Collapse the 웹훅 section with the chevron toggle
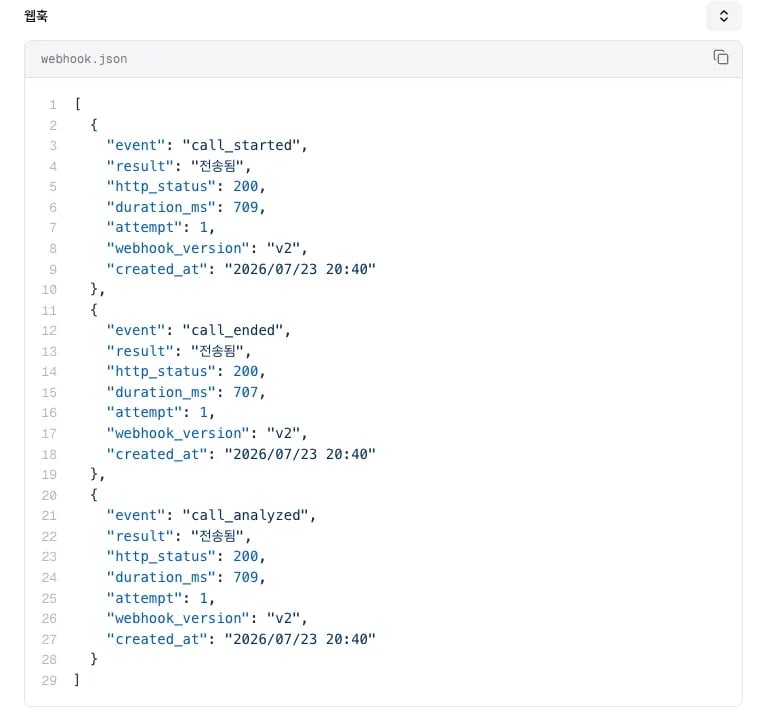Image resolution: width=767 pixels, height=708 pixels. click(x=723, y=16)
